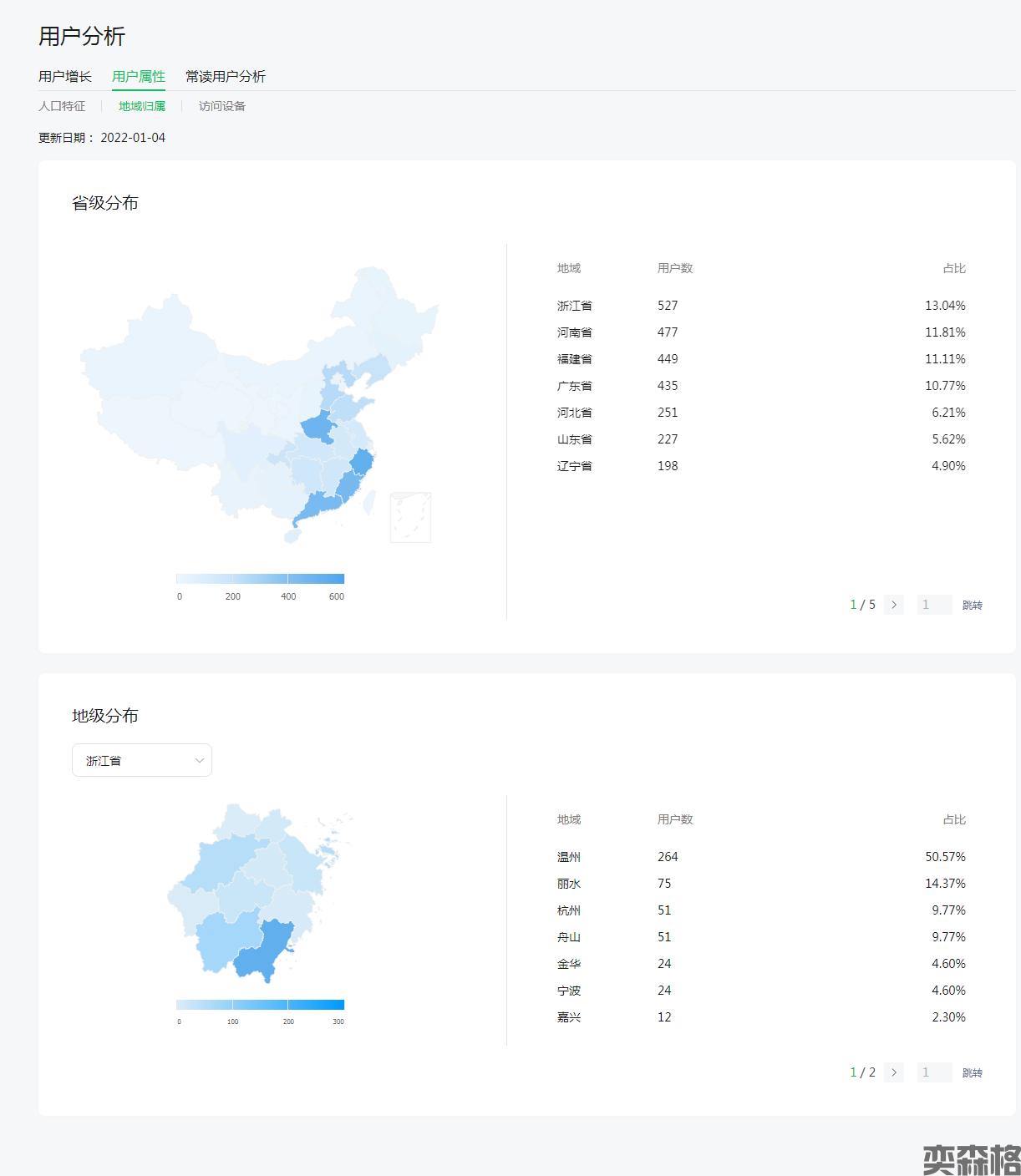
Task: Switch to 常读用户分析 tab
Action: point(226,76)
